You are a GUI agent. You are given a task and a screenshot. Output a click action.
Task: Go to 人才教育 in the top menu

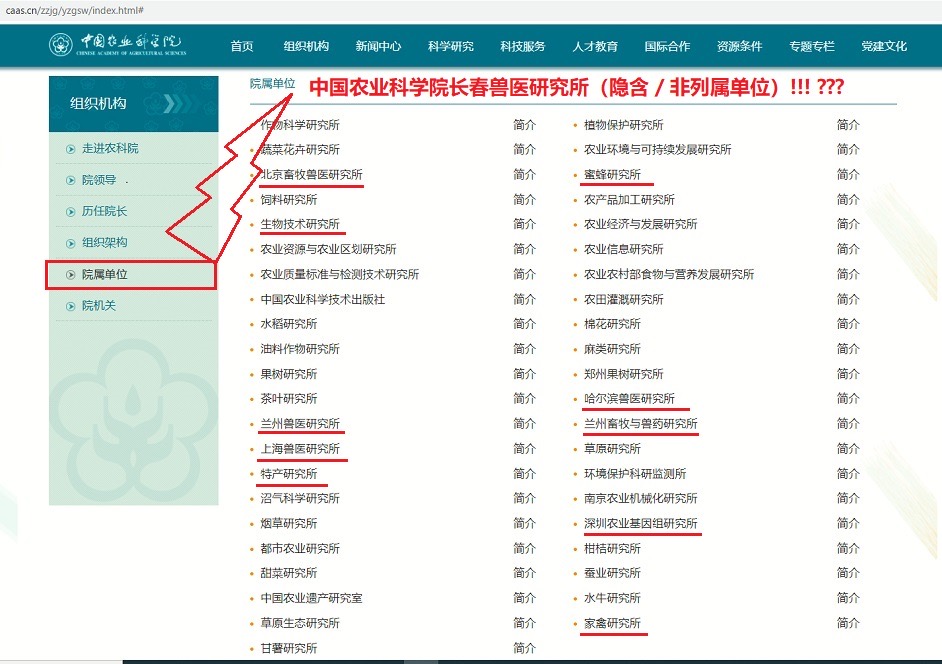595,46
